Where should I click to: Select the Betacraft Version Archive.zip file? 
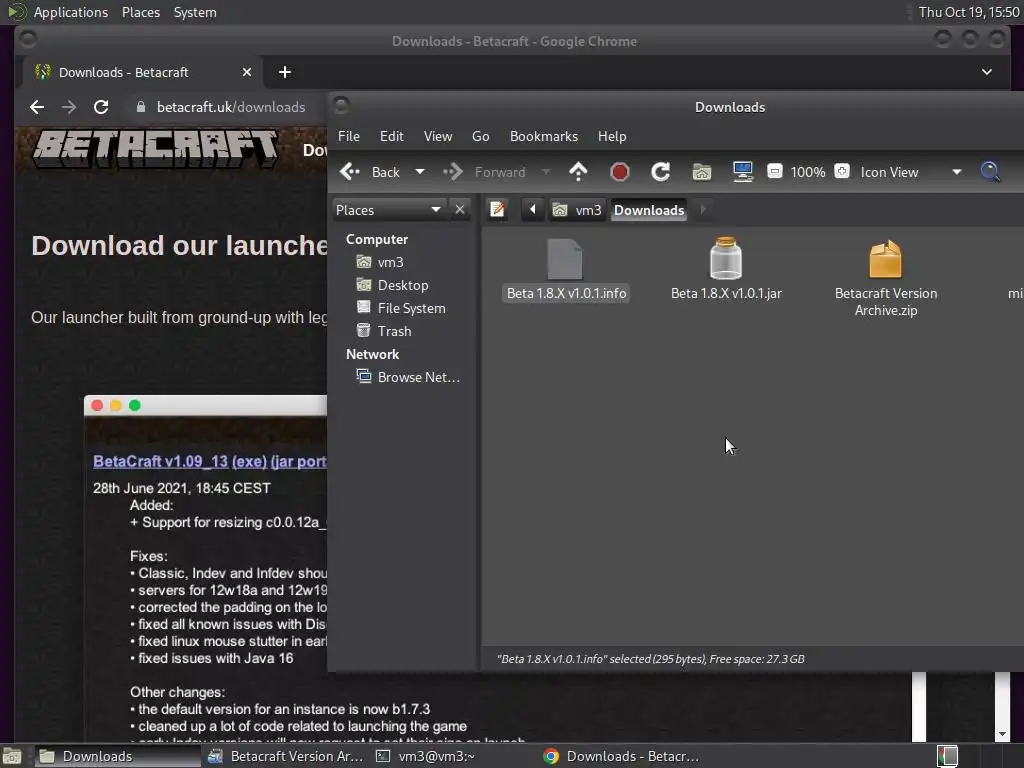pyautogui.click(x=886, y=278)
